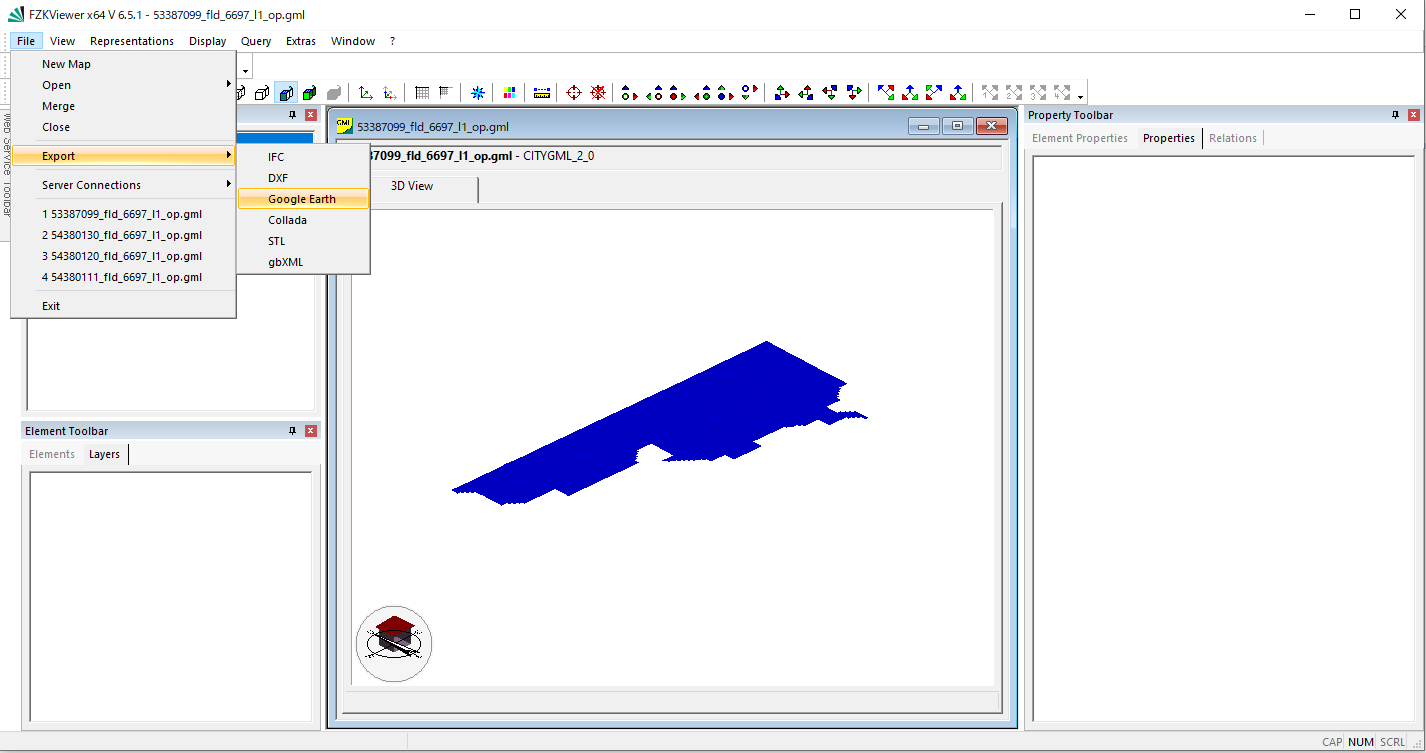Toggle pin on Element Toolbar panel
This screenshot has width=1426, height=753.
[x=292, y=431]
